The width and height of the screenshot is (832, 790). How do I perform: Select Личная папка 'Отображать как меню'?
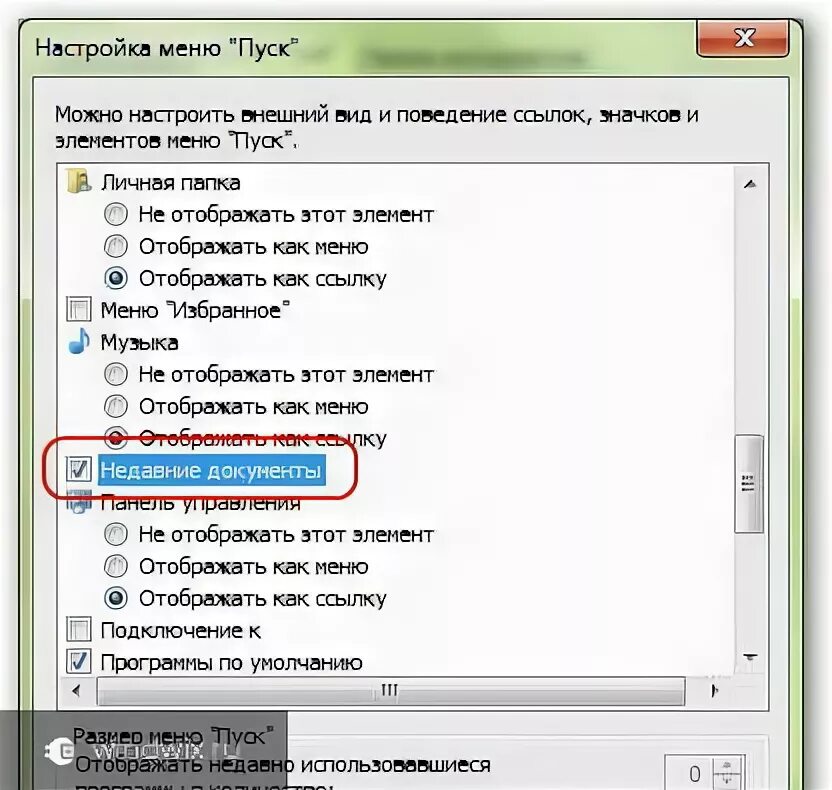116,246
